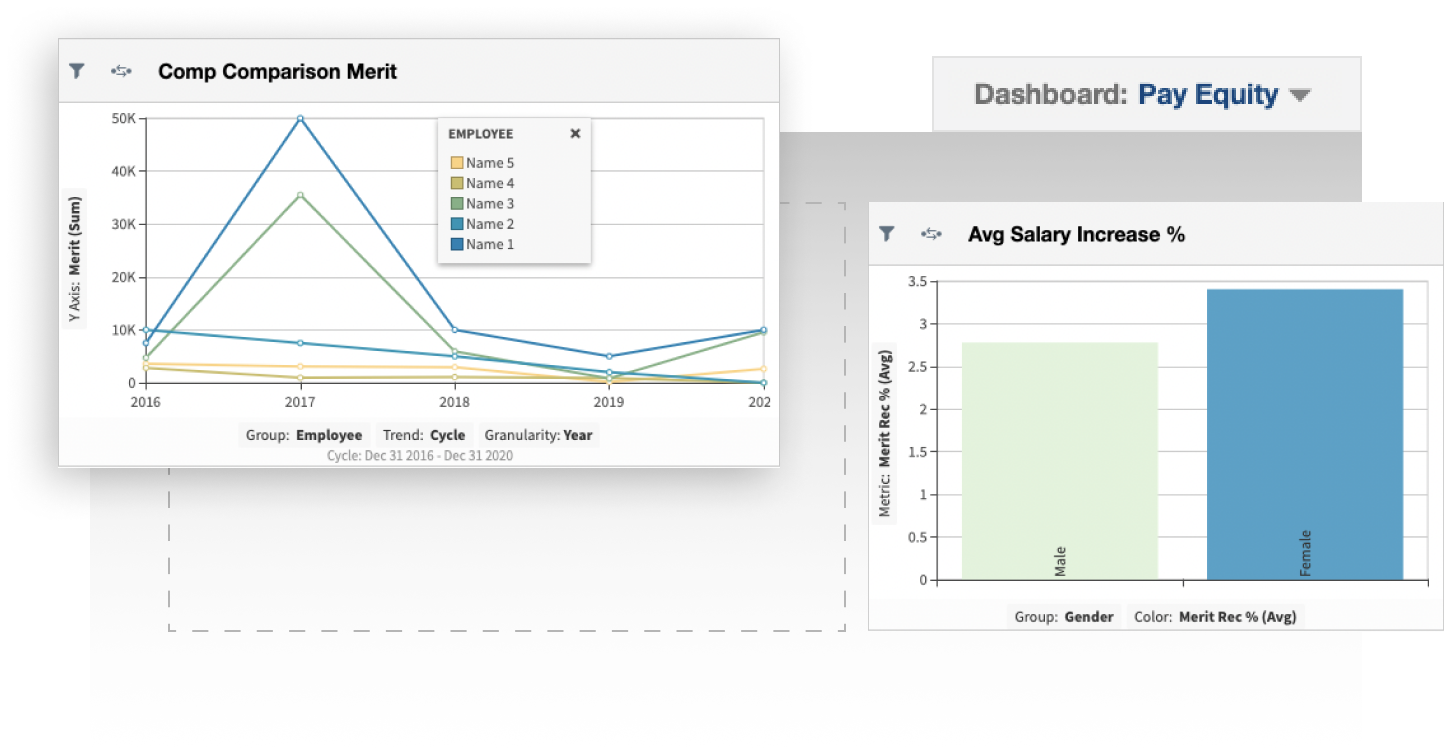Toggle Name 5 in the Employee legend
Screen dimensions: 1444x750
488,162
